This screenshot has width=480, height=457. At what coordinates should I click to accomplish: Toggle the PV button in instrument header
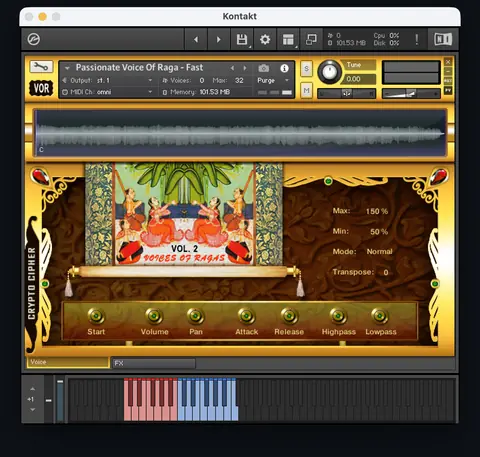[448, 90]
